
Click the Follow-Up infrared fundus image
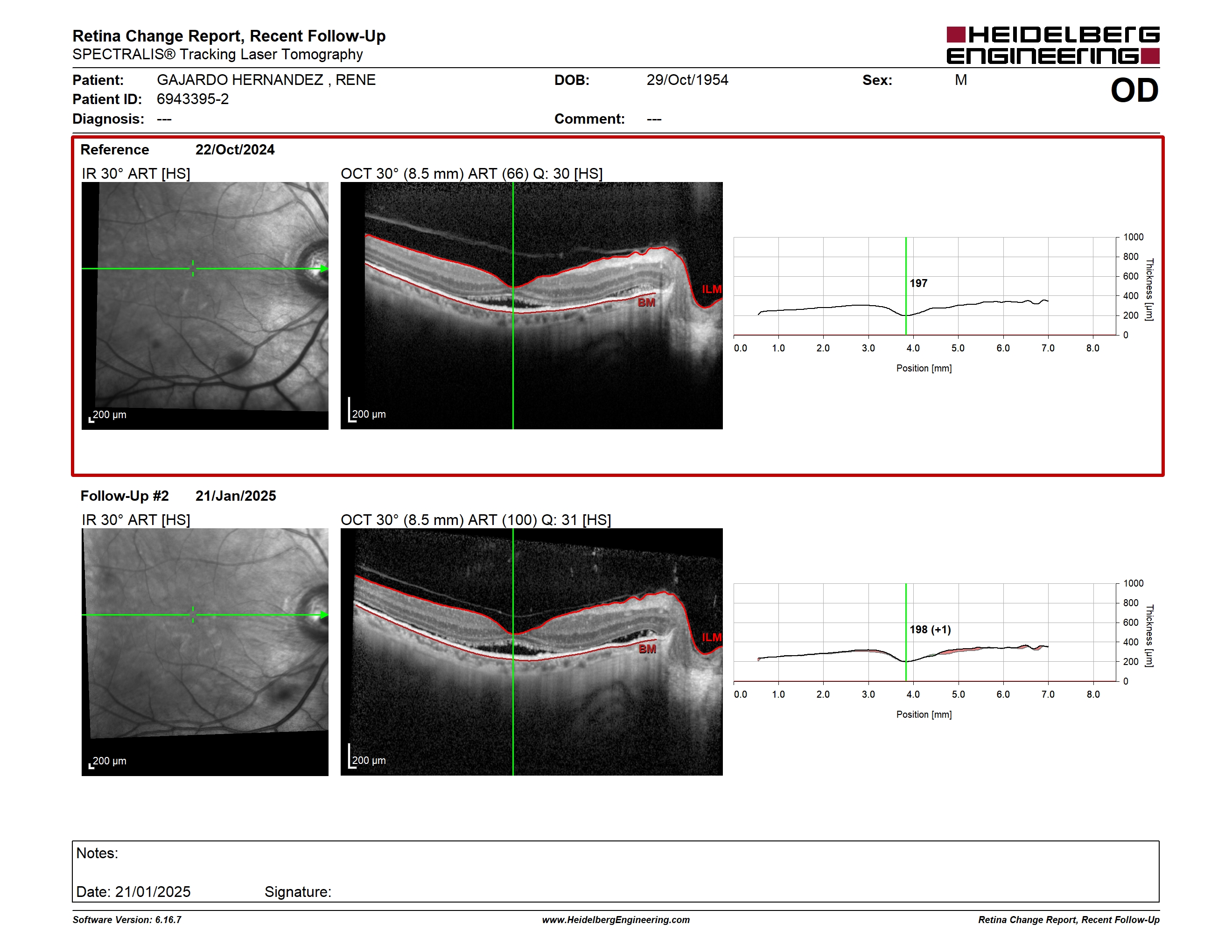pos(205,651)
